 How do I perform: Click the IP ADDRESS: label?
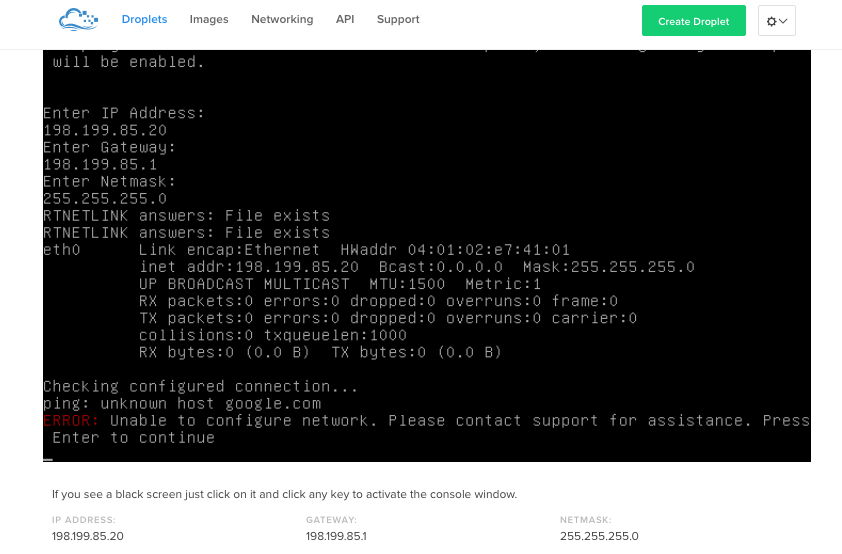pos(84,520)
